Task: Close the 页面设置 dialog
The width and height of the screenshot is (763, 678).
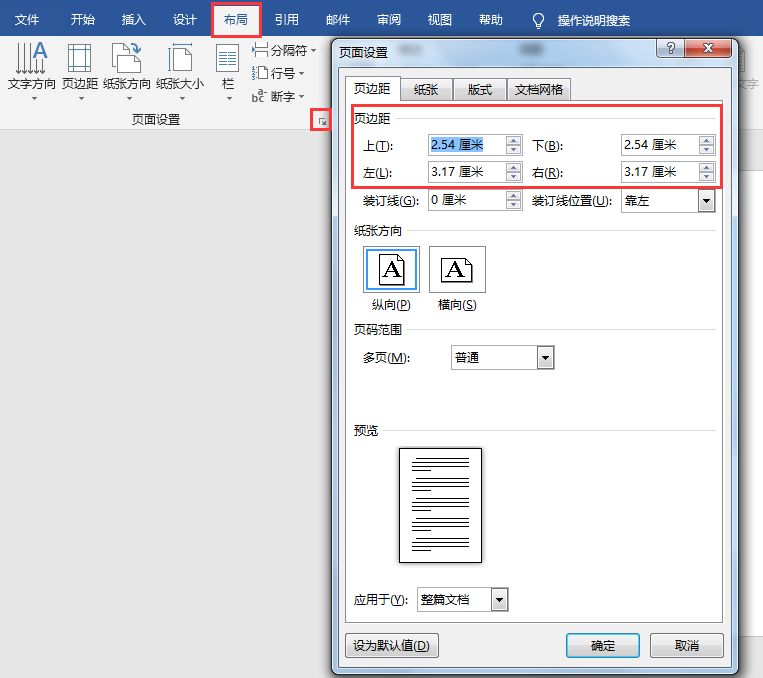Action: point(708,48)
